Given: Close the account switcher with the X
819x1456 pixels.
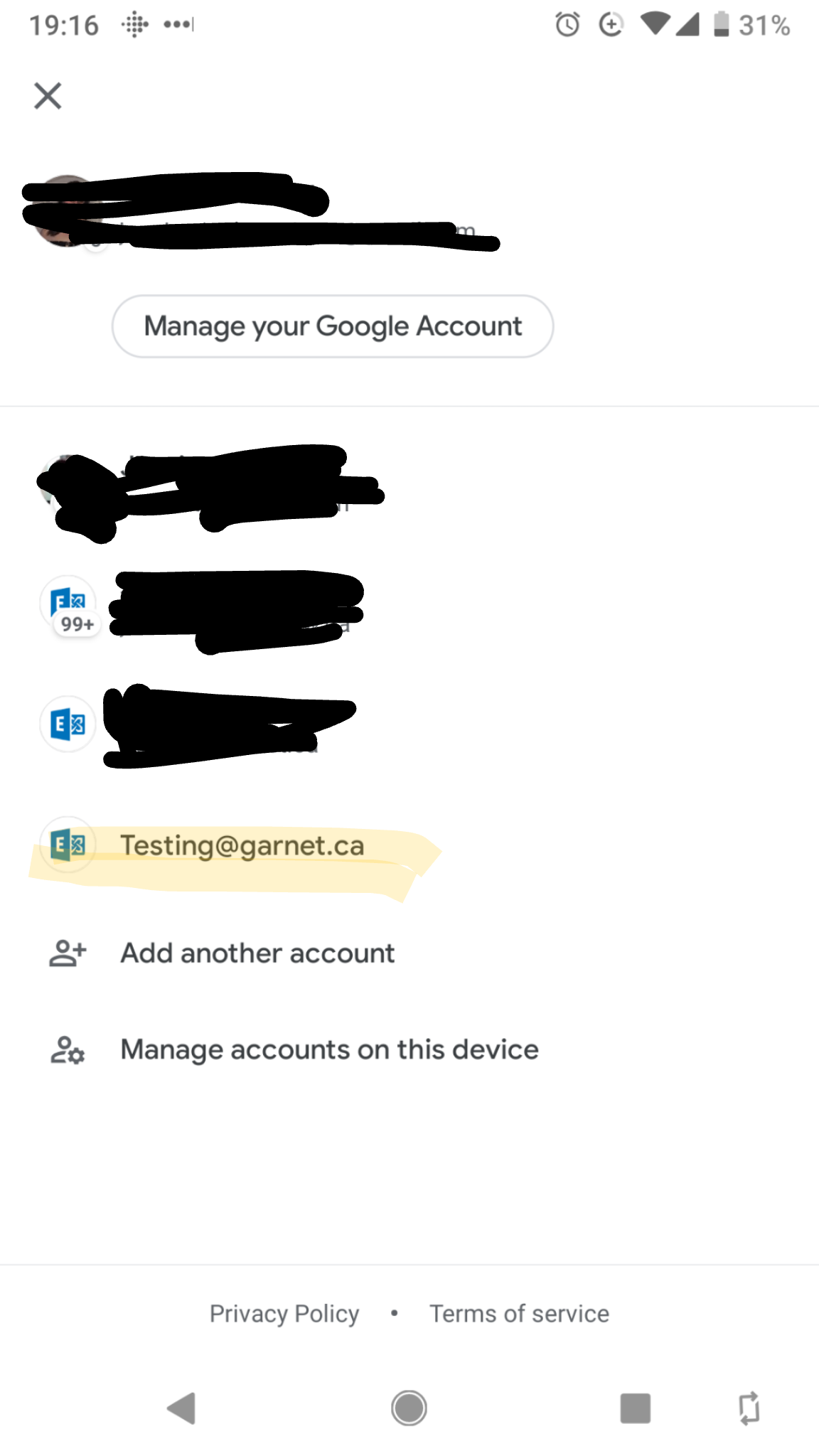Looking at the screenshot, I should (x=48, y=95).
